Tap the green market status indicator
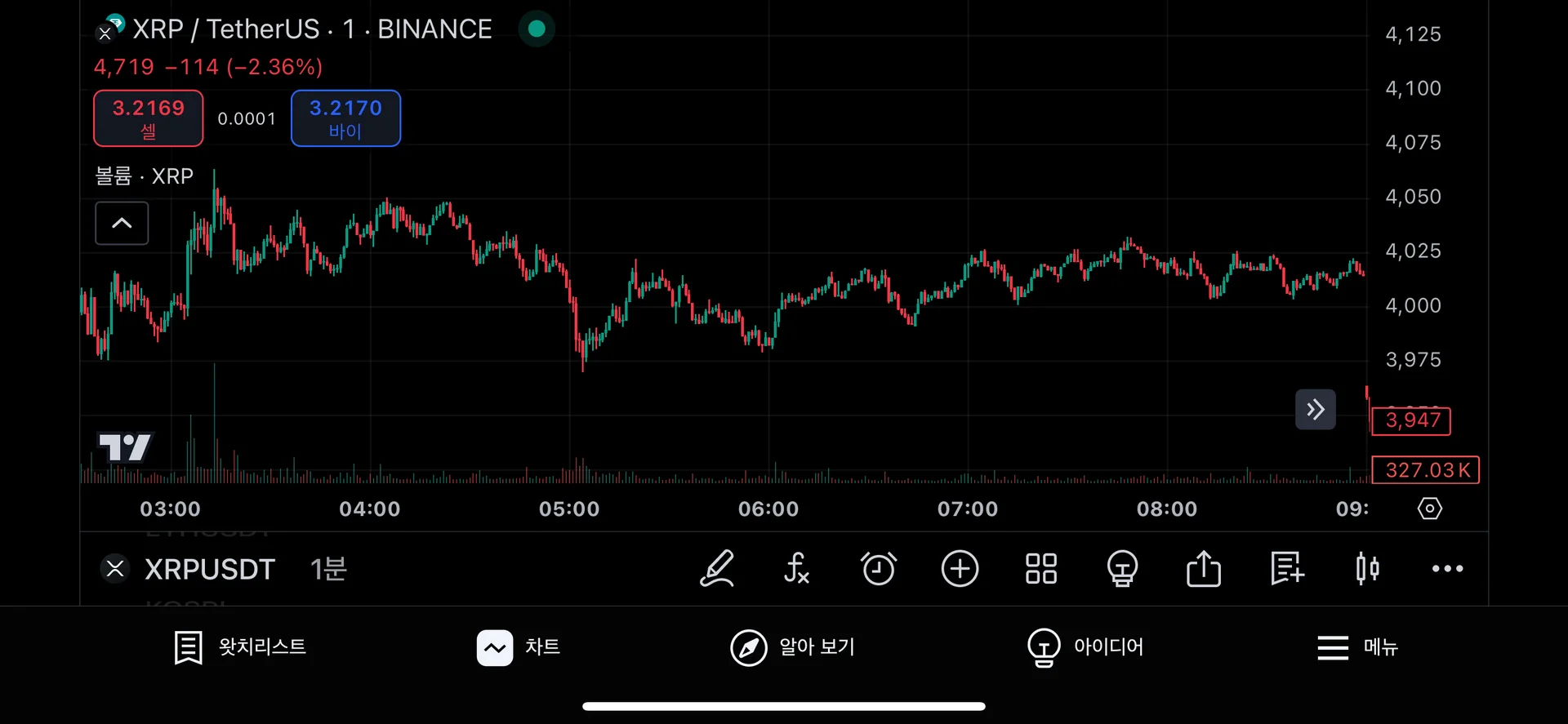This screenshot has width=1568, height=724. point(537,29)
